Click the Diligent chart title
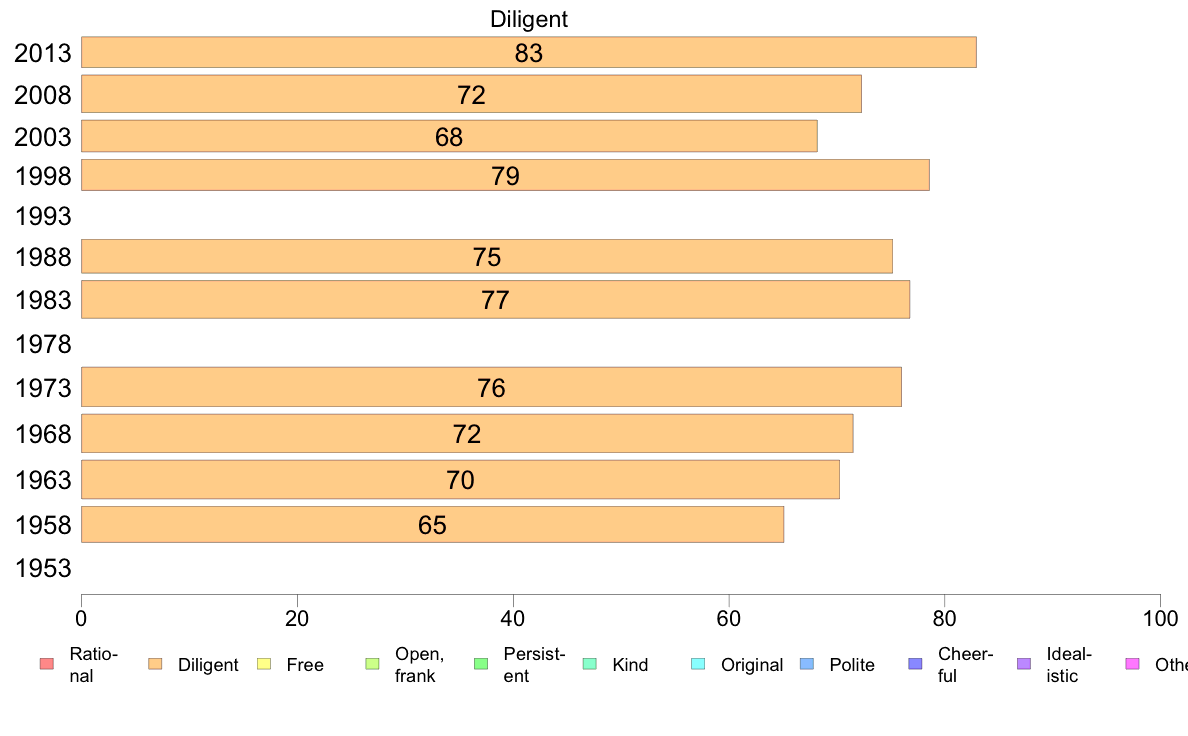1188x736 pixels. (x=529, y=19)
